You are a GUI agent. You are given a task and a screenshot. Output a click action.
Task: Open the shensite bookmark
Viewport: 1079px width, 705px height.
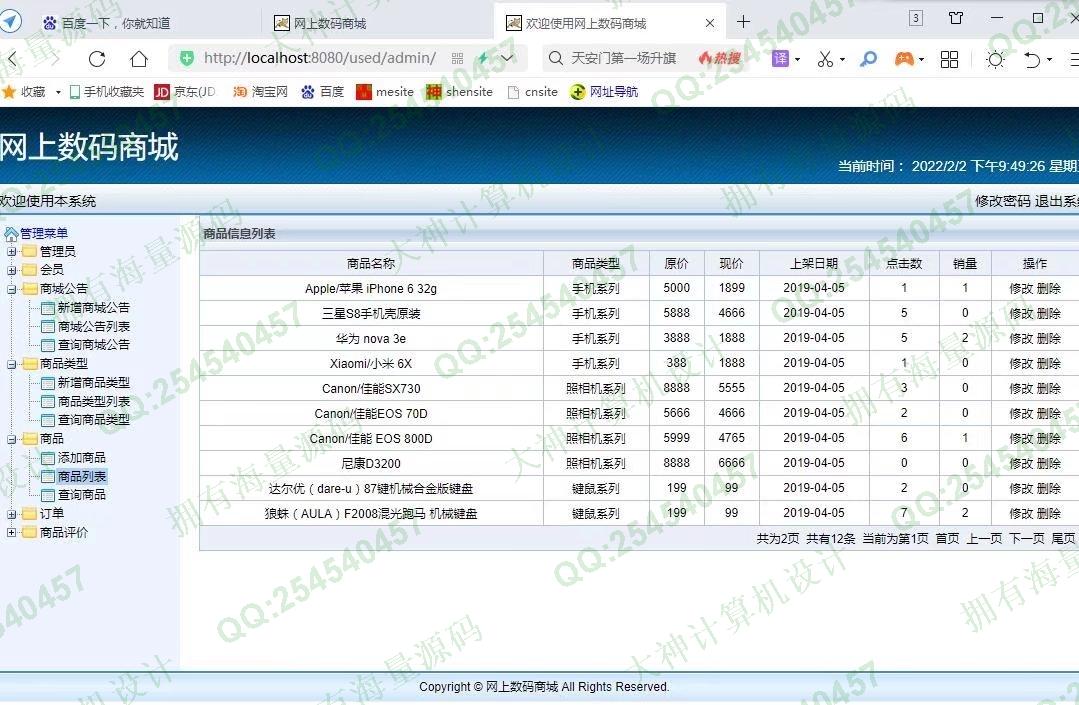[460, 91]
